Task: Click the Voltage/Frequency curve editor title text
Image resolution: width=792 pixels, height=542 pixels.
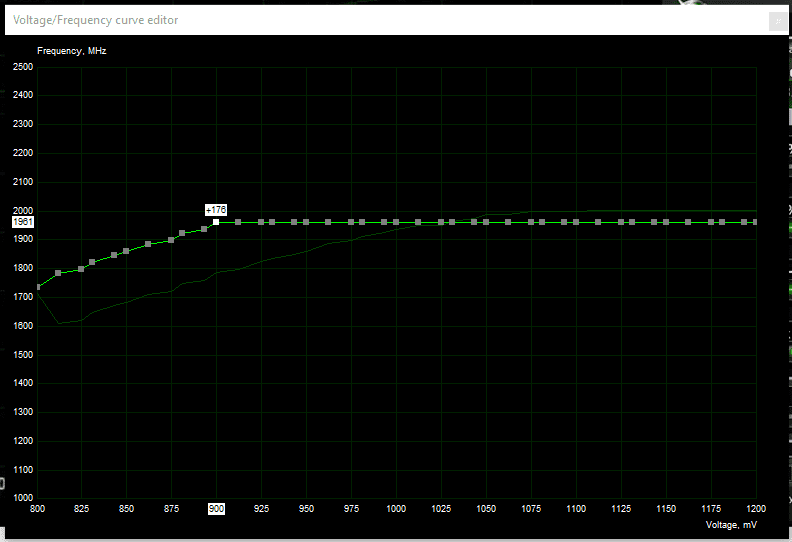Action: 95,20
